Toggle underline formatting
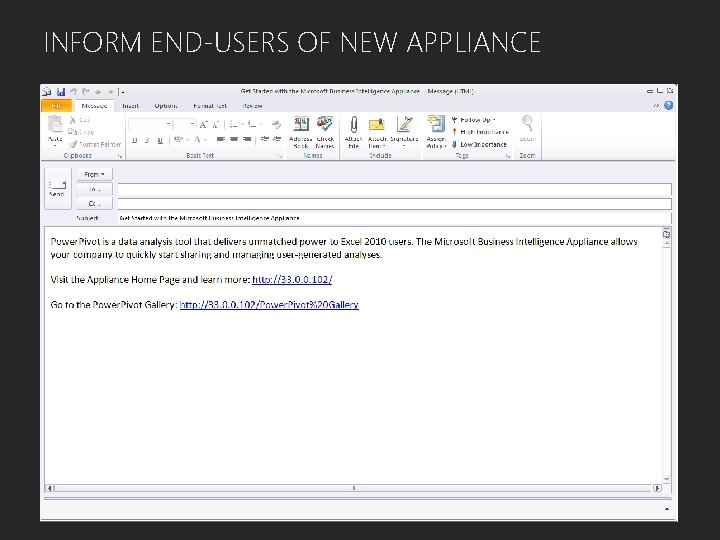This screenshot has width=720, height=540. (160, 140)
